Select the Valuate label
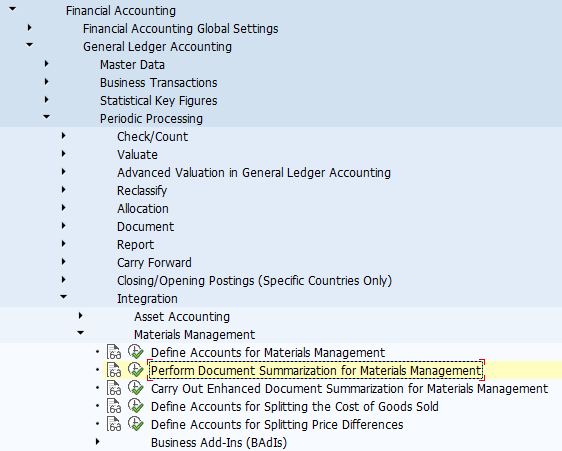This screenshot has height=451, width=562. point(137,155)
